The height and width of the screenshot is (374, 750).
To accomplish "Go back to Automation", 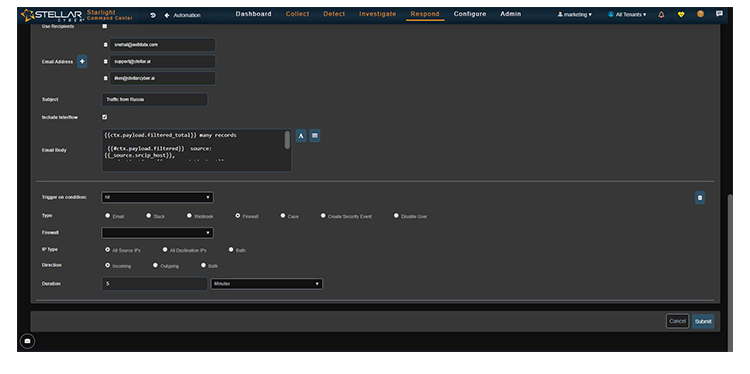I will click(182, 15).
